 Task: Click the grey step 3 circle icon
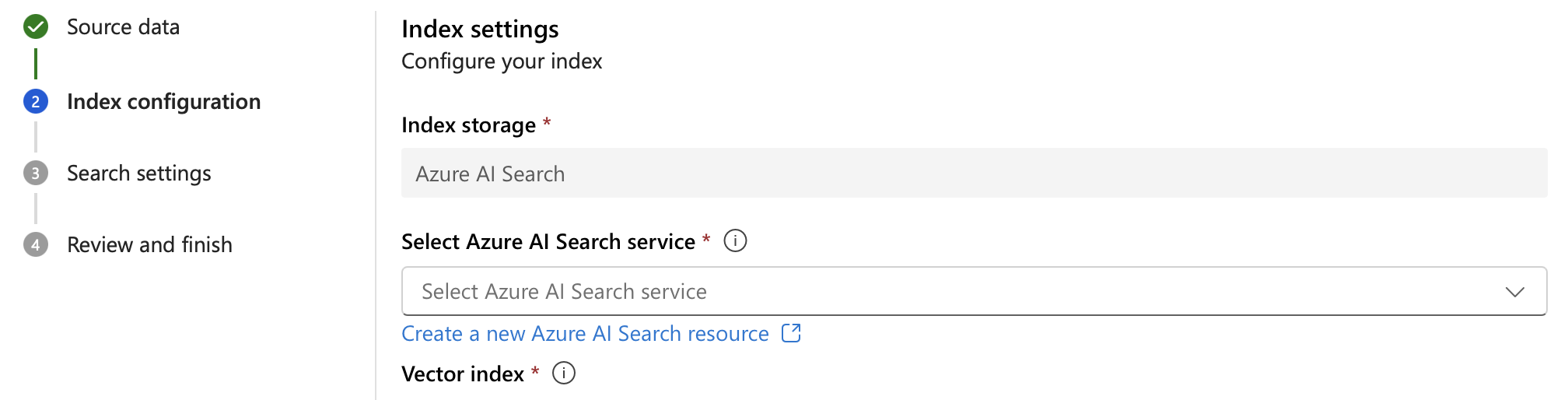[36, 174]
